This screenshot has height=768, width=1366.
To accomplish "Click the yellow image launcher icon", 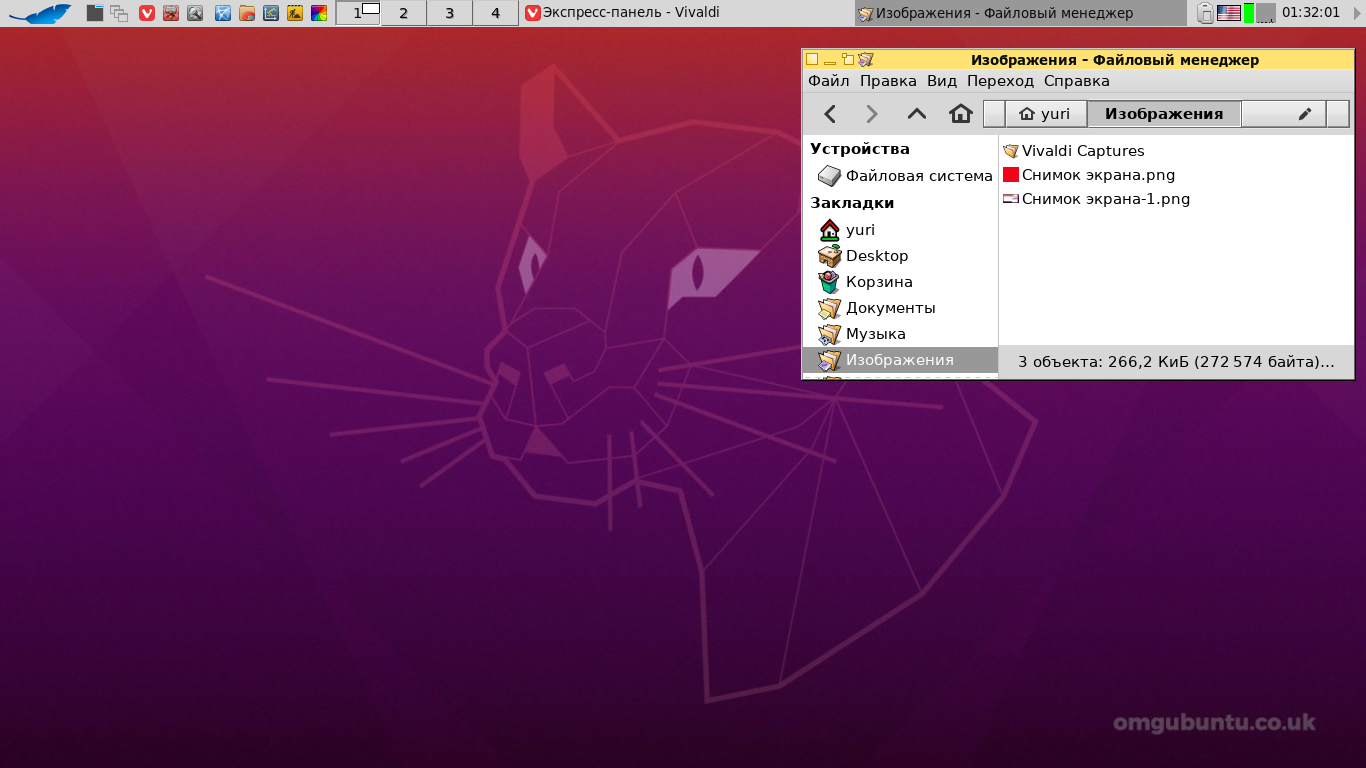I will [x=295, y=13].
